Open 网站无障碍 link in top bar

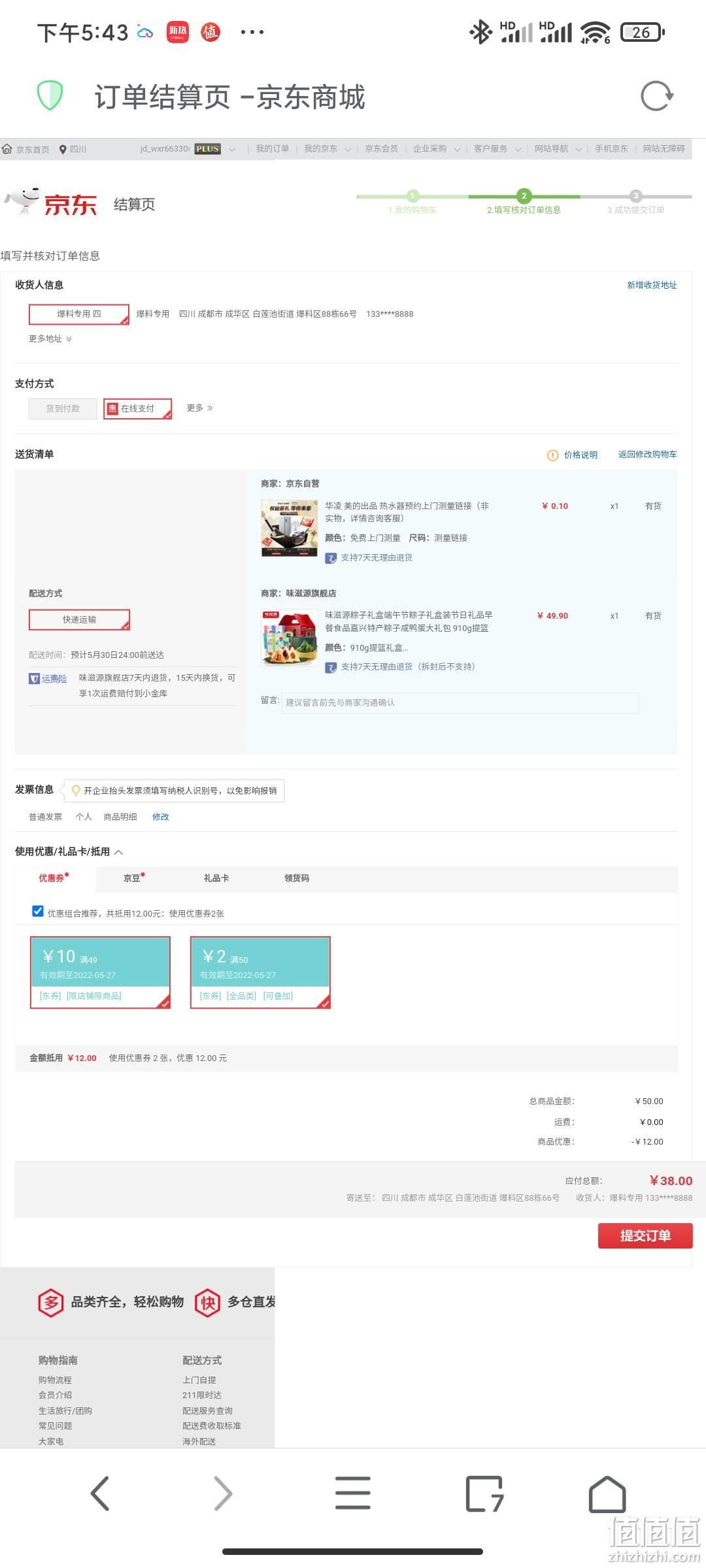coord(664,149)
